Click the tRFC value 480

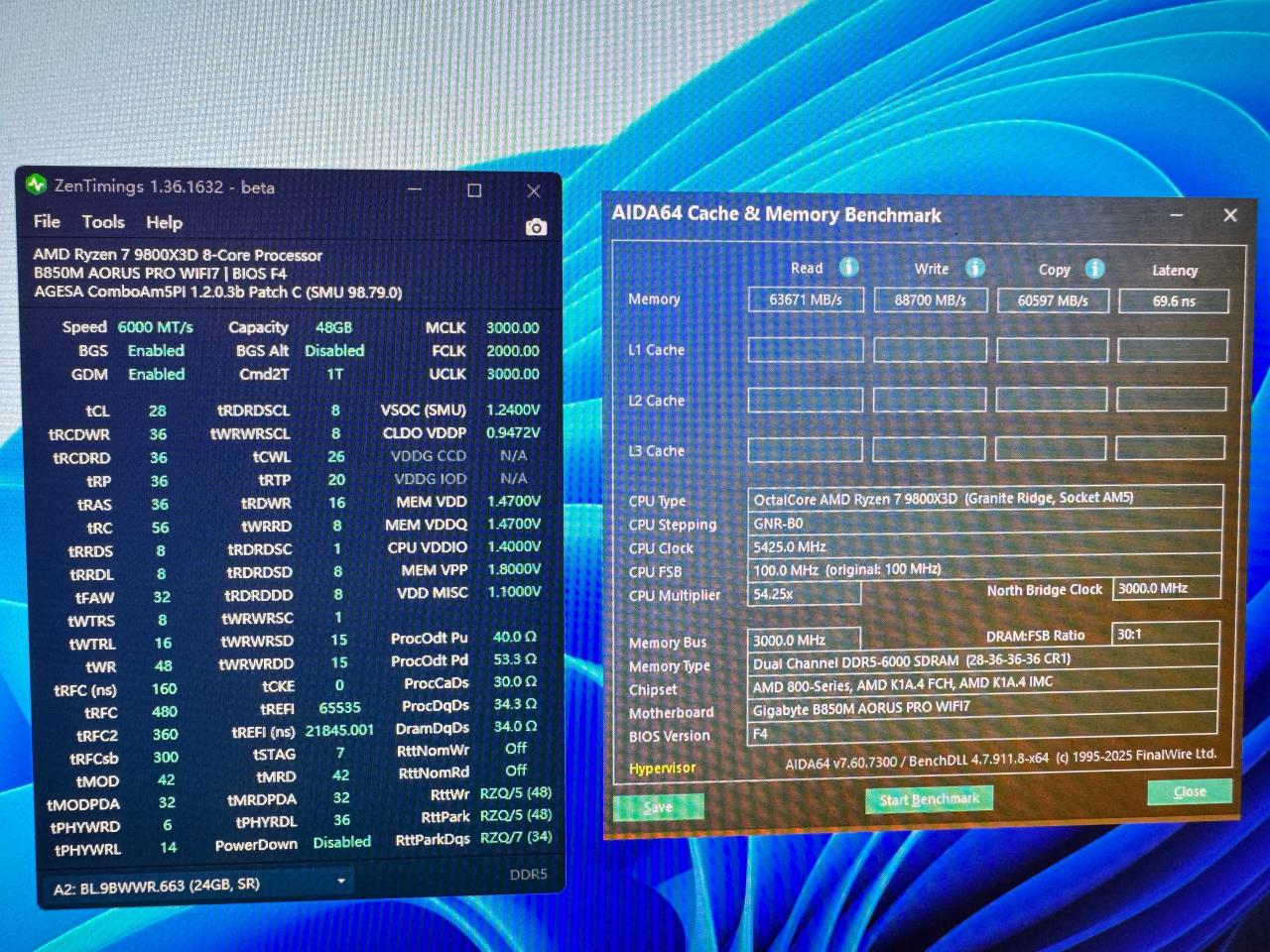165,712
